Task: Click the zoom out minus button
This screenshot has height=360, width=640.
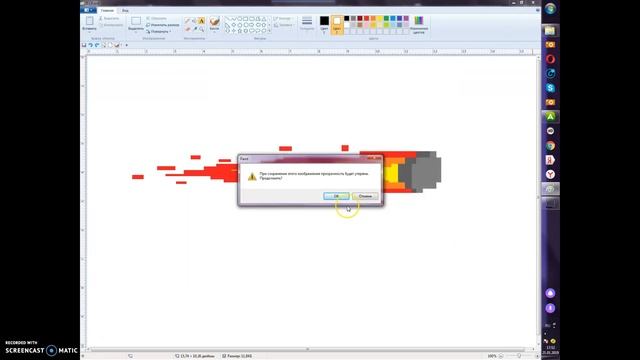Action: click(x=502, y=356)
